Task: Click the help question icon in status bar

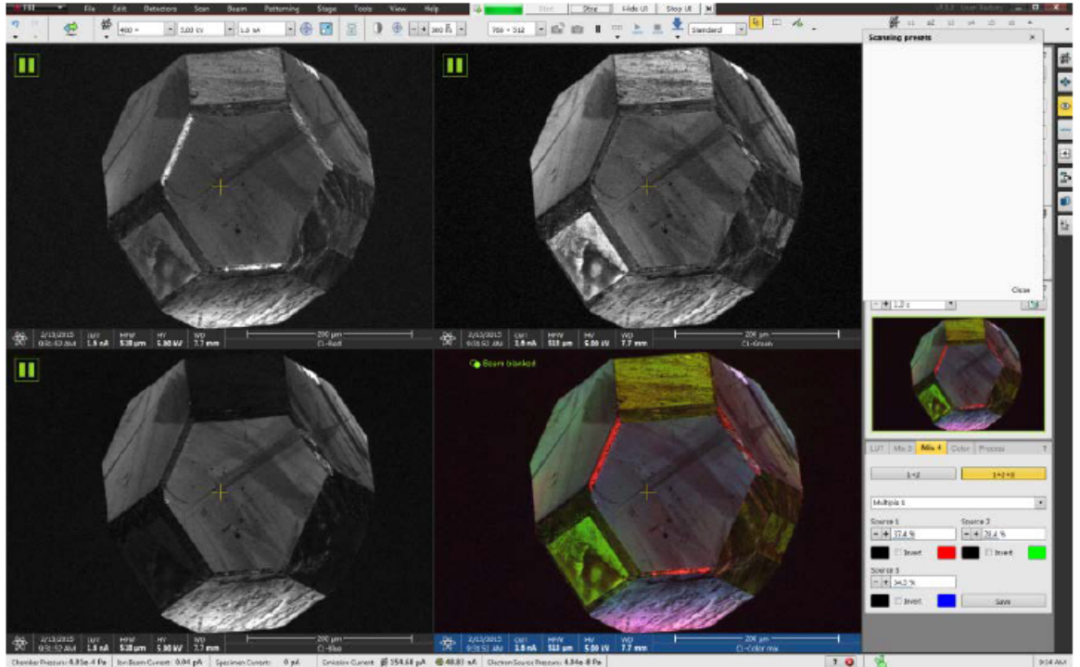Action: [835, 661]
